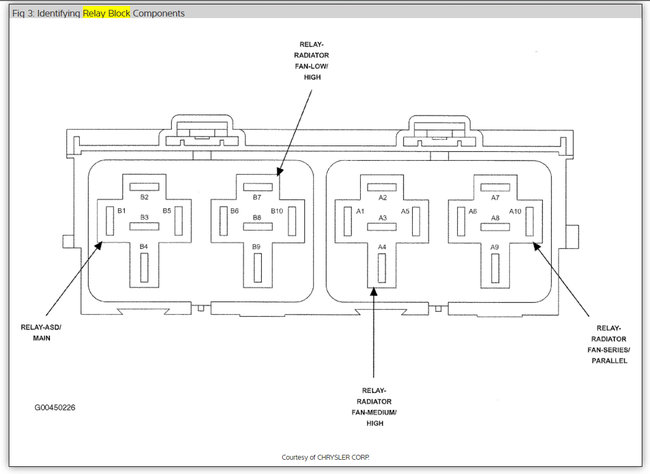650x474 pixels.
Task: Click terminal label B6
Action: click(x=235, y=211)
